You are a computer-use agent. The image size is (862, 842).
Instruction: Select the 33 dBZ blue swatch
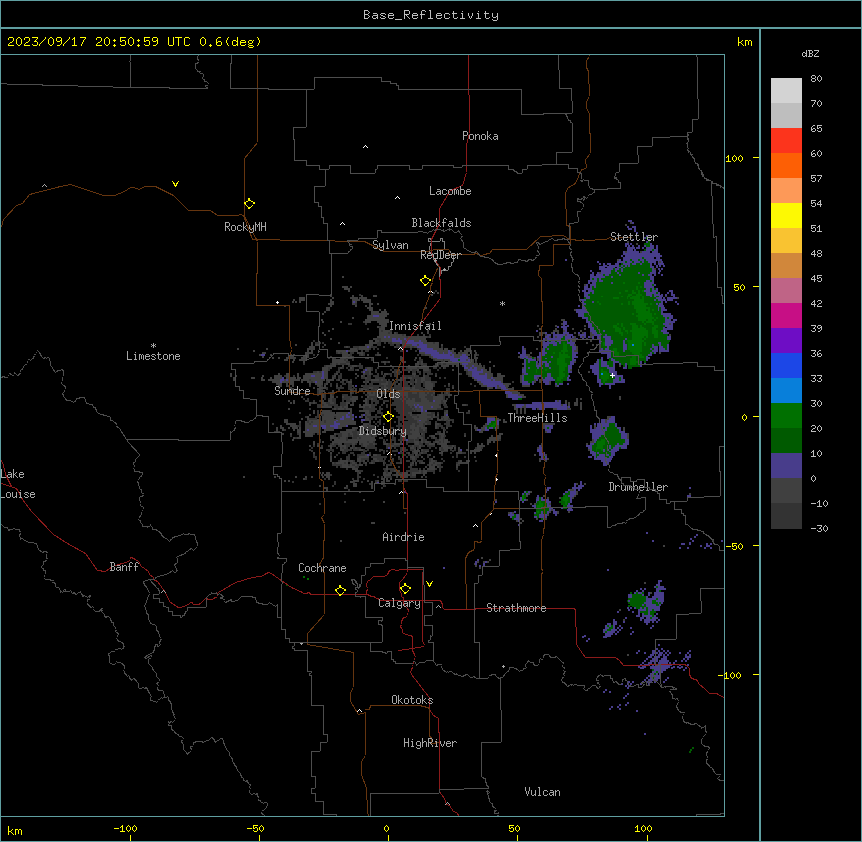[x=786, y=365]
